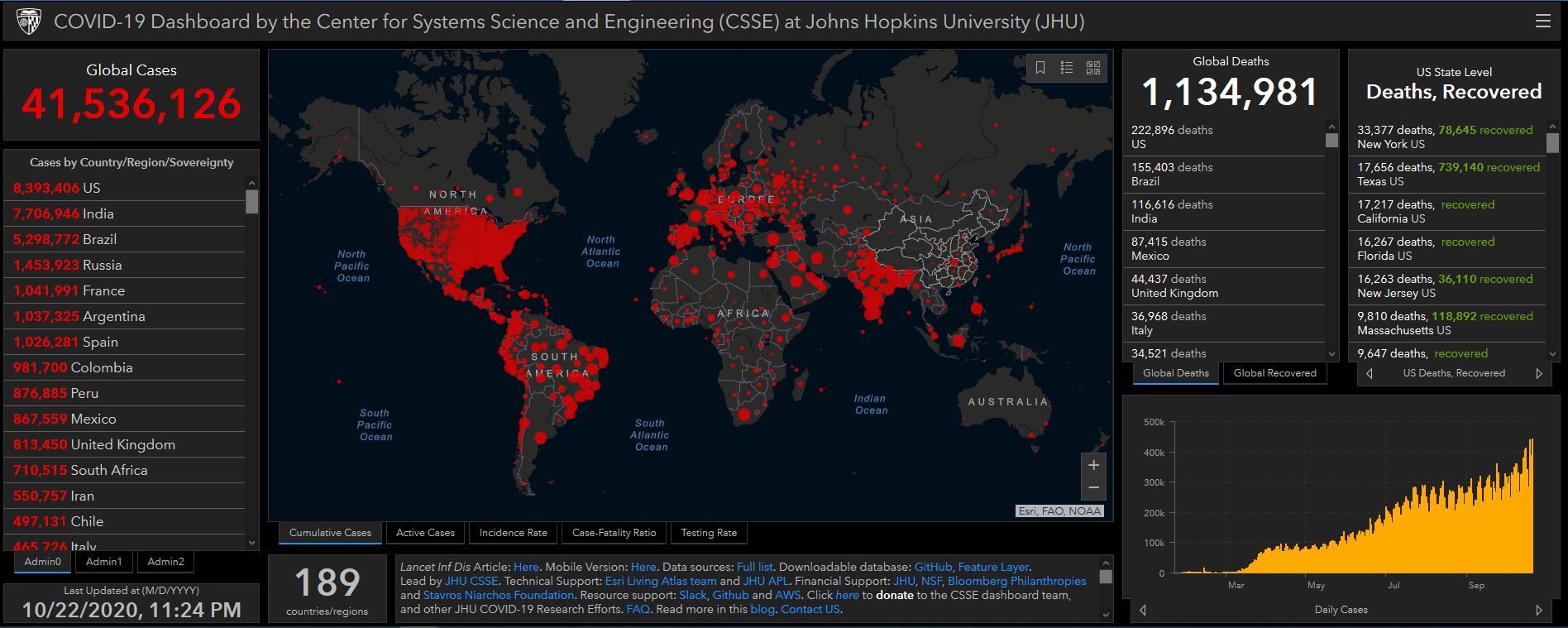Open the hamburger menu in the header

click(1542, 22)
